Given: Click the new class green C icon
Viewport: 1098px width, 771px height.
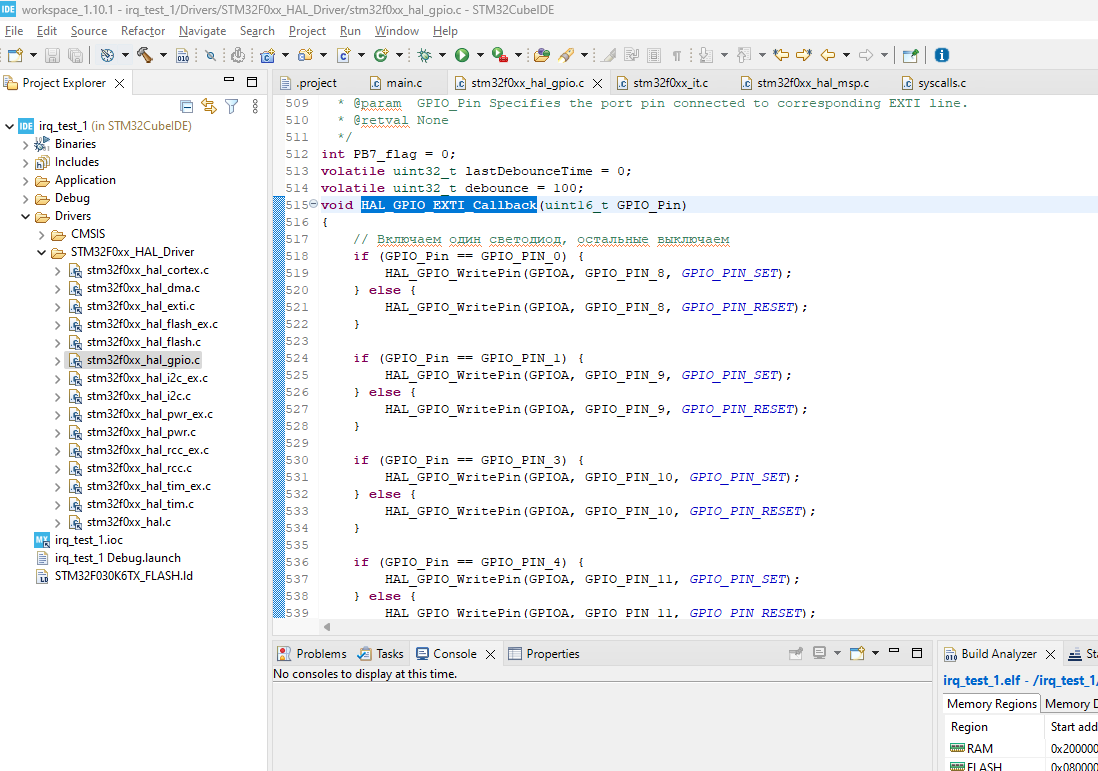Looking at the screenshot, I should tap(381, 55).
